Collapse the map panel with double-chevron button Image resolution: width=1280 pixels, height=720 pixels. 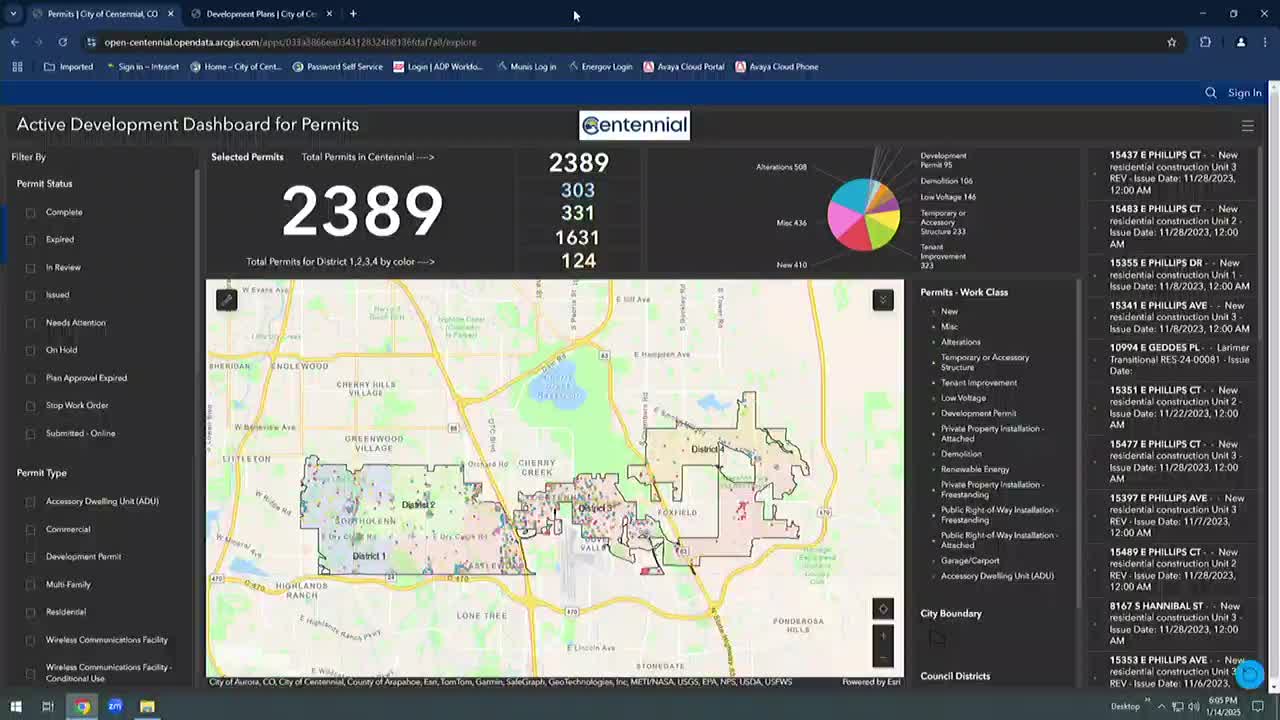882,300
